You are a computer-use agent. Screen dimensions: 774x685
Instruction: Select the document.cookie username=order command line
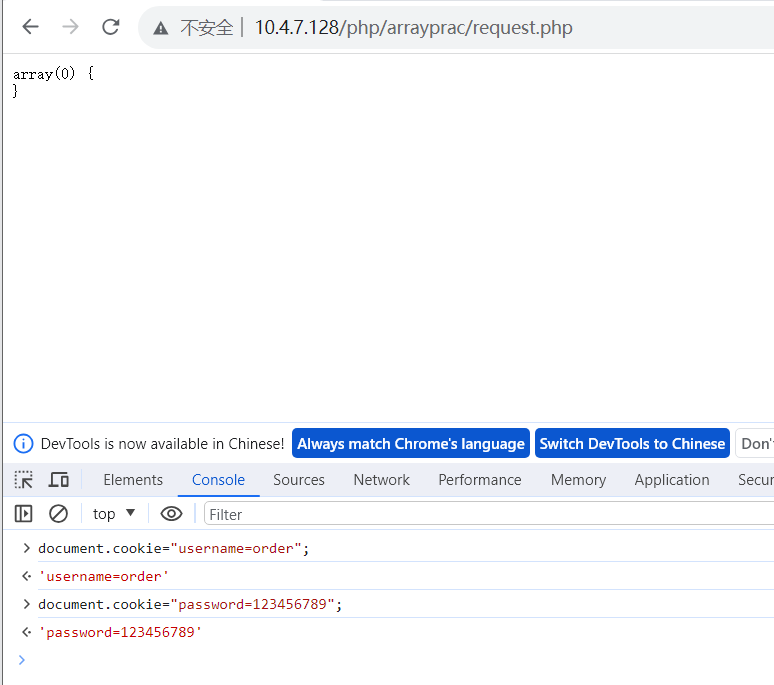174,548
